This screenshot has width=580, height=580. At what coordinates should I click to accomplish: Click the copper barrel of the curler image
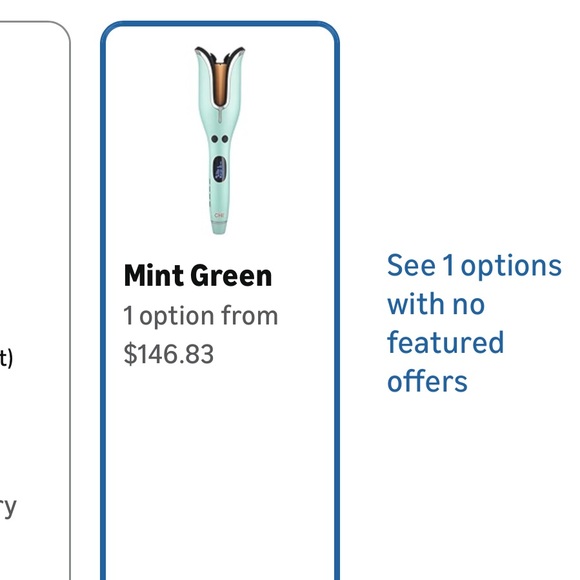click(x=220, y=84)
